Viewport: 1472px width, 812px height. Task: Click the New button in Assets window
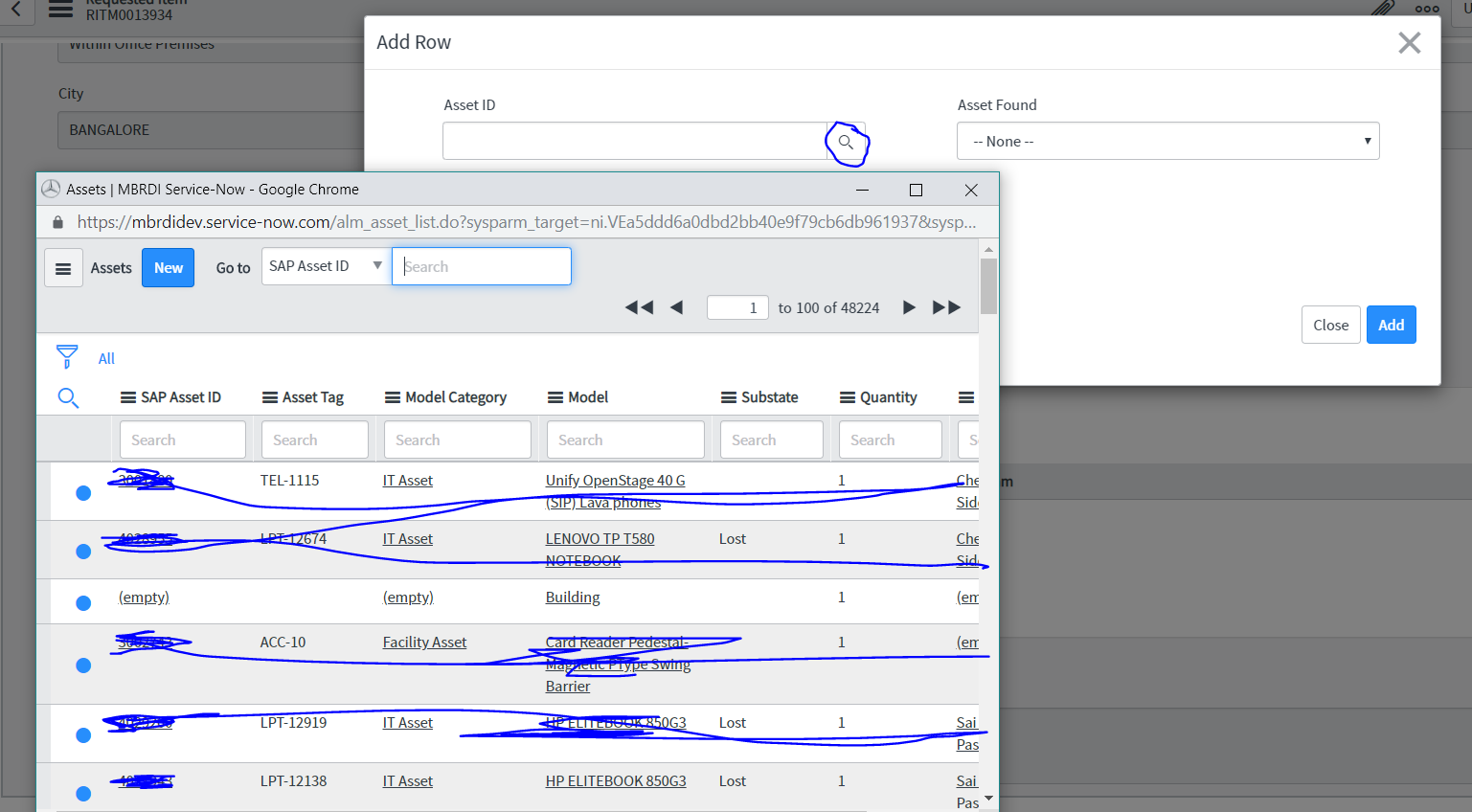click(x=169, y=268)
